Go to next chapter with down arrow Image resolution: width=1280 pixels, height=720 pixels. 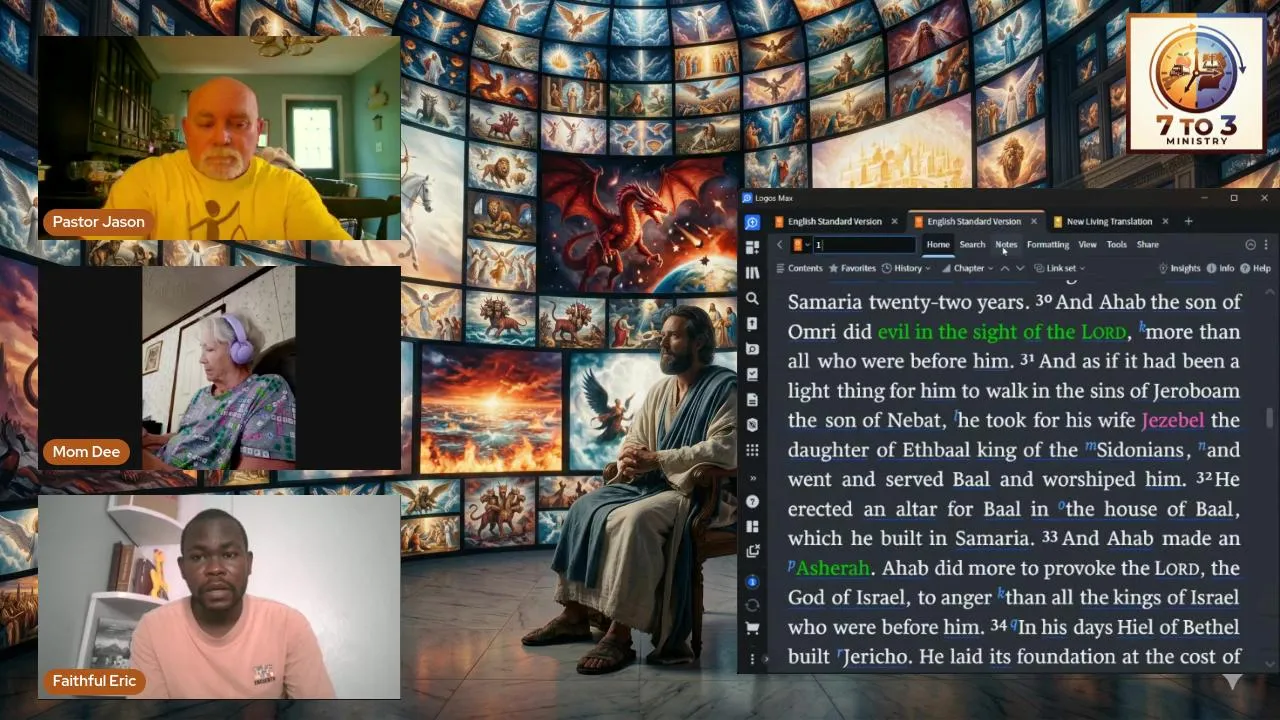coord(1020,268)
